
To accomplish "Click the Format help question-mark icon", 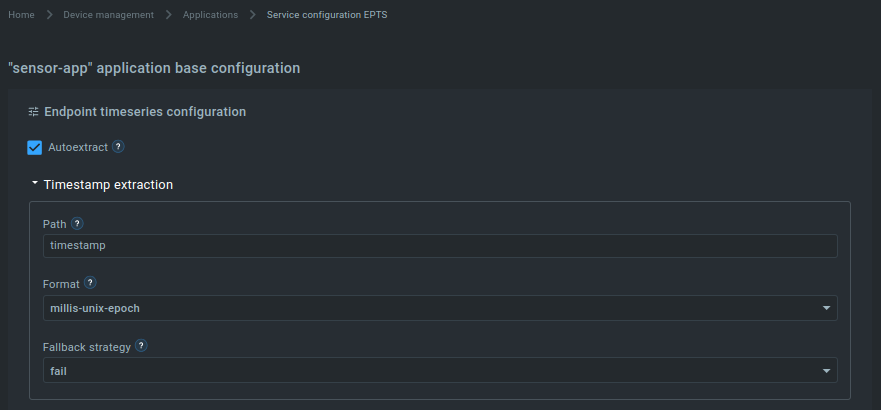I will [x=90, y=283].
